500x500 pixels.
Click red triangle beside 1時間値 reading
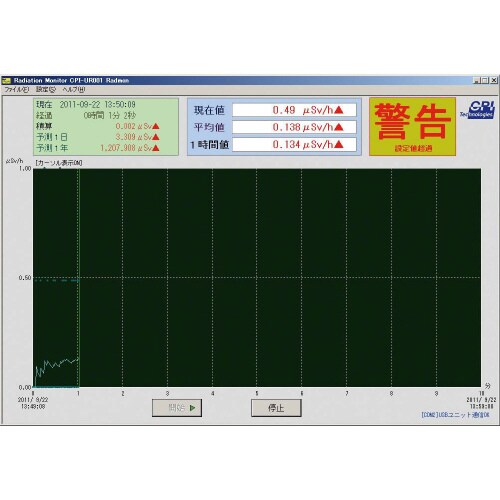[339, 144]
